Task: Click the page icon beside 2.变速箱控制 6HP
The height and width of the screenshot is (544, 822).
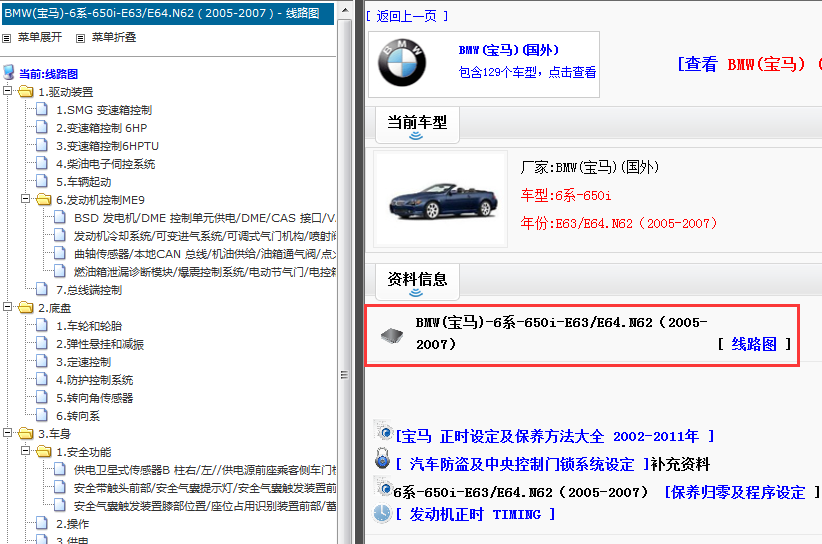Action: (x=42, y=127)
